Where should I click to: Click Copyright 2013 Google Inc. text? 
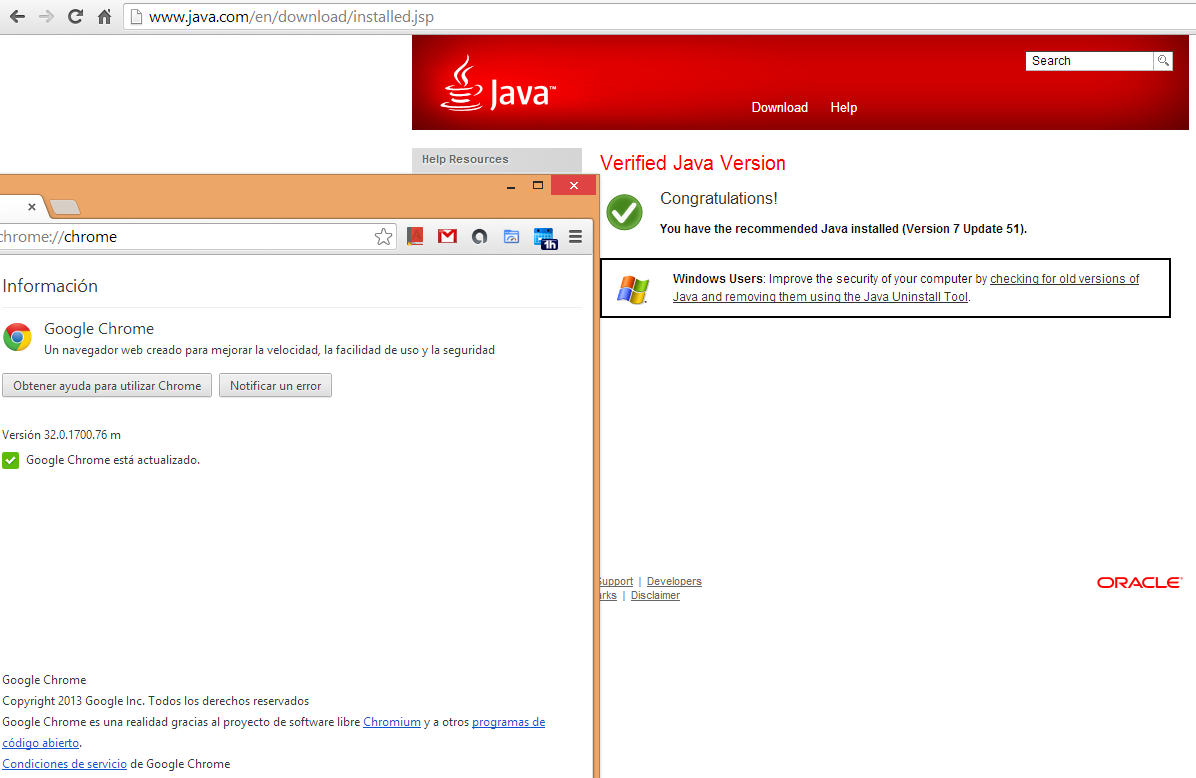pyautogui.click(x=156, y=701)
